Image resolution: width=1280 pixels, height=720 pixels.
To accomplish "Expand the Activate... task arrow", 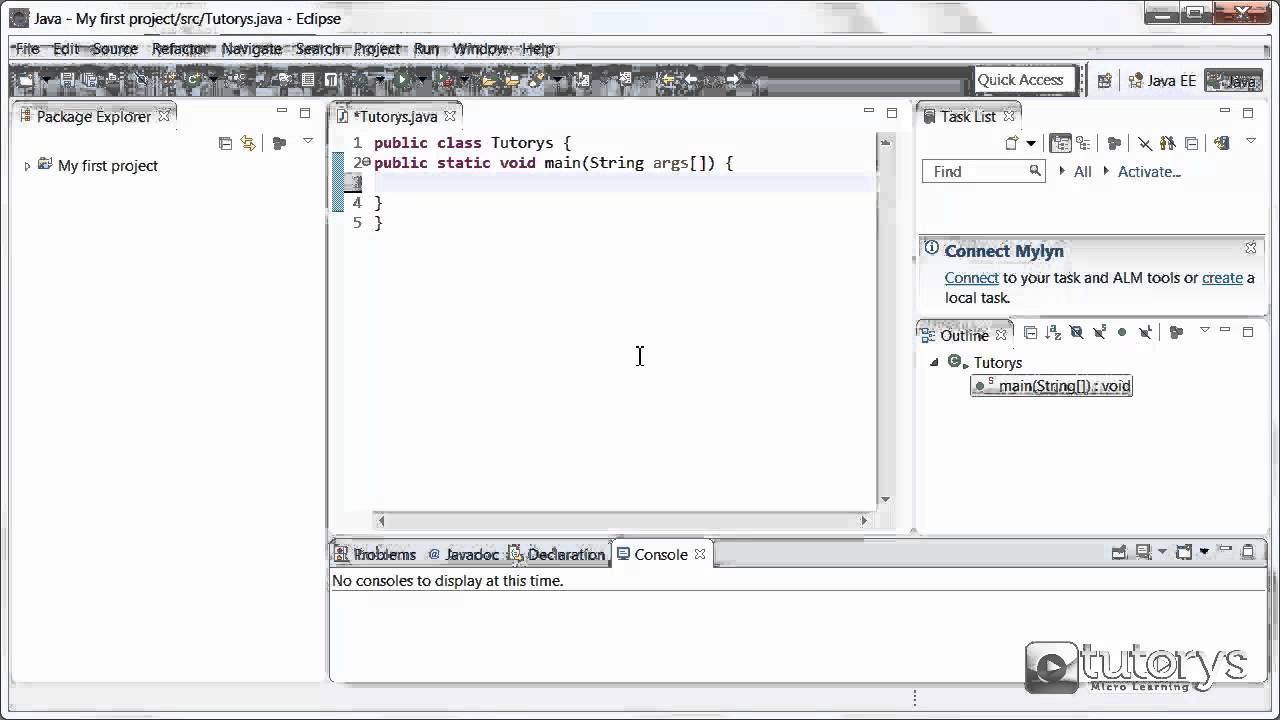I will point(1106,171).
